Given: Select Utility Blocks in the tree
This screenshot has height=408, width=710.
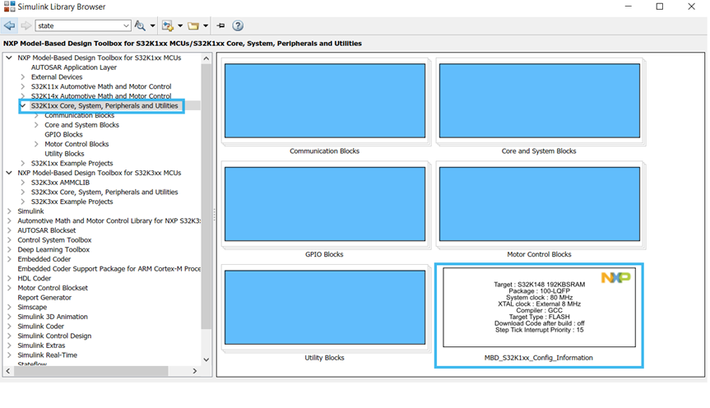Looking at the screenshot, I should 64,154.
